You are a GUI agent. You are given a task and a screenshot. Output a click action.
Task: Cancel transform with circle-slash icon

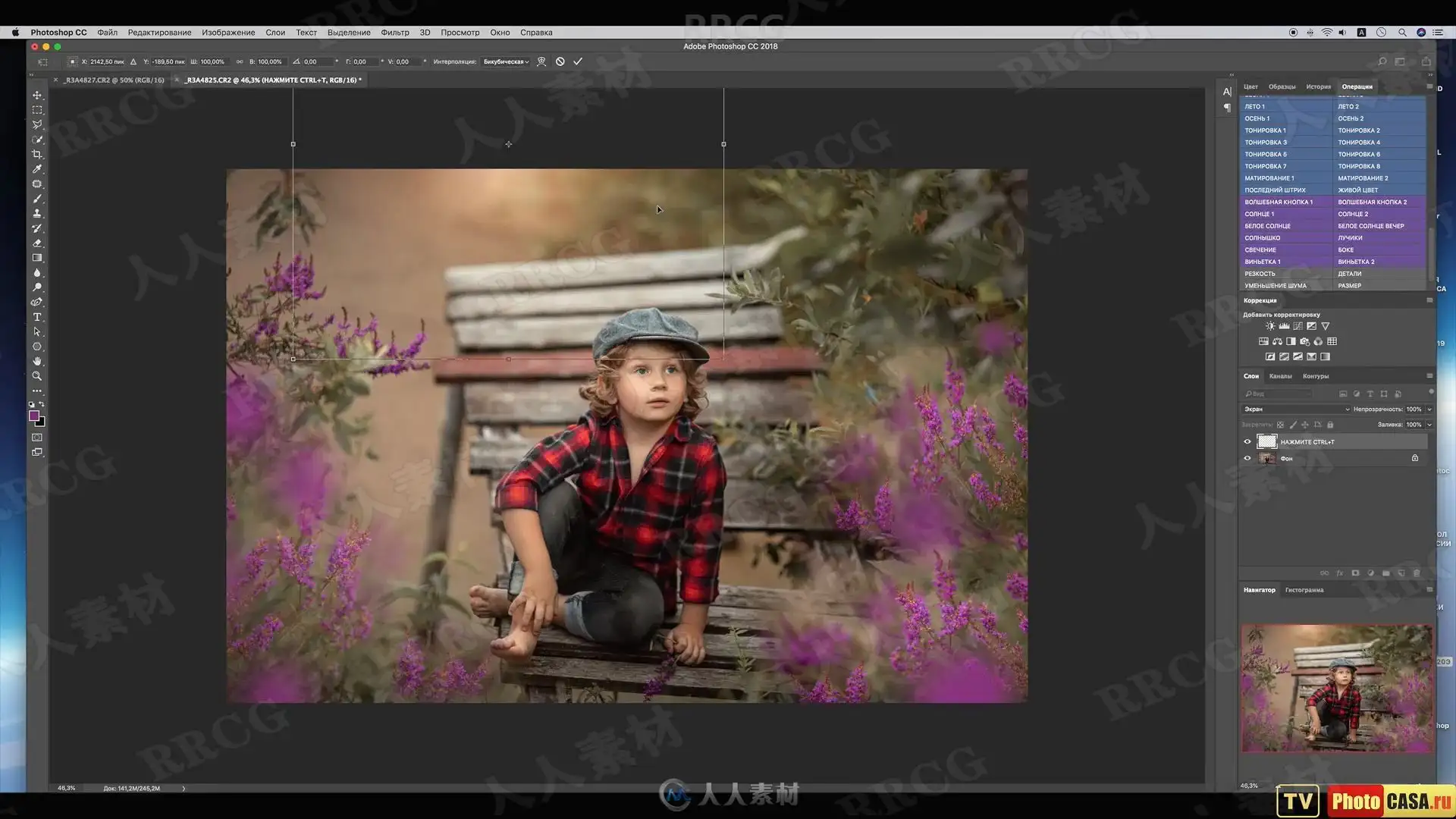[x=560, y=61]
